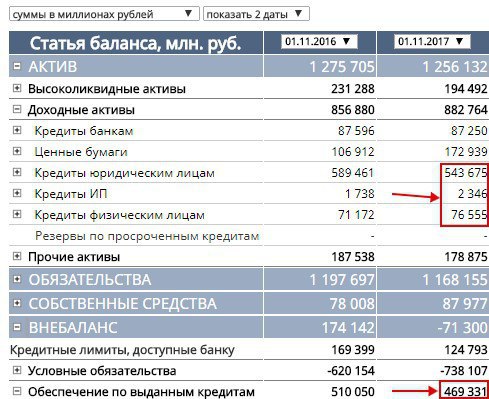Screen dimensions: 489x399
Task: Click the value 469 331
Action: pyautogui.click(x=466, y=392)
